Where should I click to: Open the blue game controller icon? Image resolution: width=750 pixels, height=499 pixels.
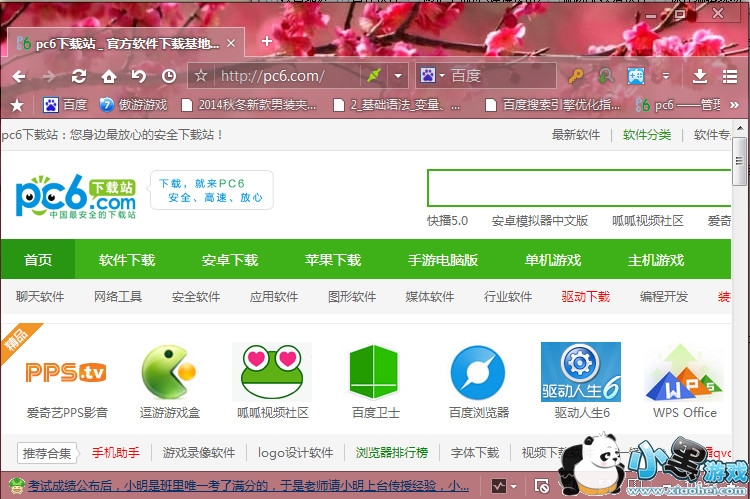[x=636, y=76]
